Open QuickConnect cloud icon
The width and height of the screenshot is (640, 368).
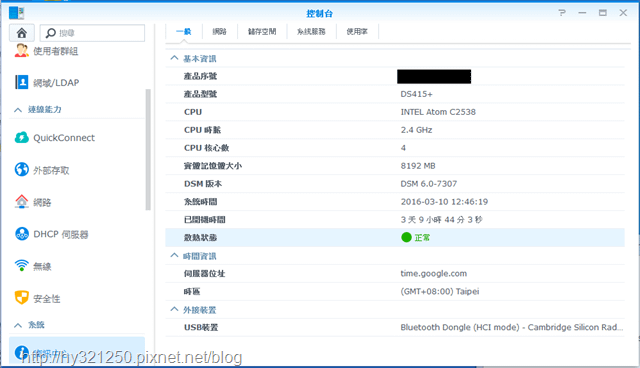point(22,137)
